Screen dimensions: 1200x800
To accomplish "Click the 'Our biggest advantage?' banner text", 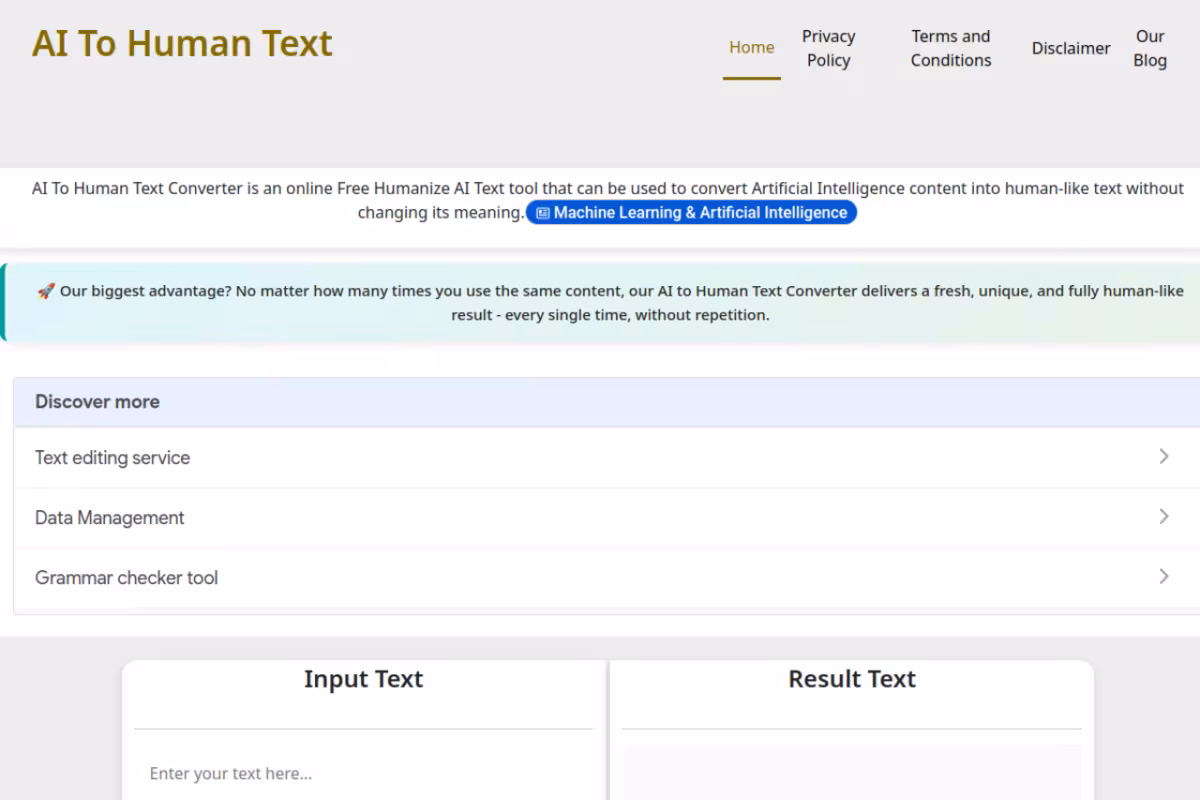I will (610, 303).
